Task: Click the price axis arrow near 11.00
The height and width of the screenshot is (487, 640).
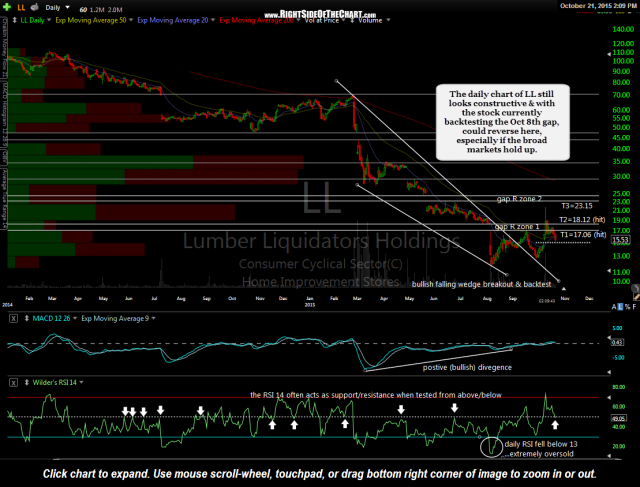Action: point(609,271)
